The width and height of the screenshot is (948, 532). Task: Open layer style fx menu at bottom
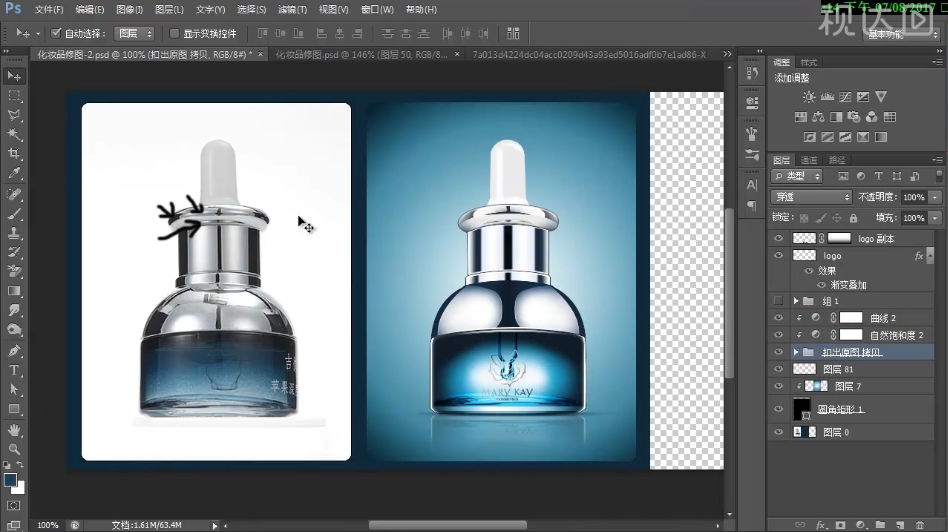[820, 525]
